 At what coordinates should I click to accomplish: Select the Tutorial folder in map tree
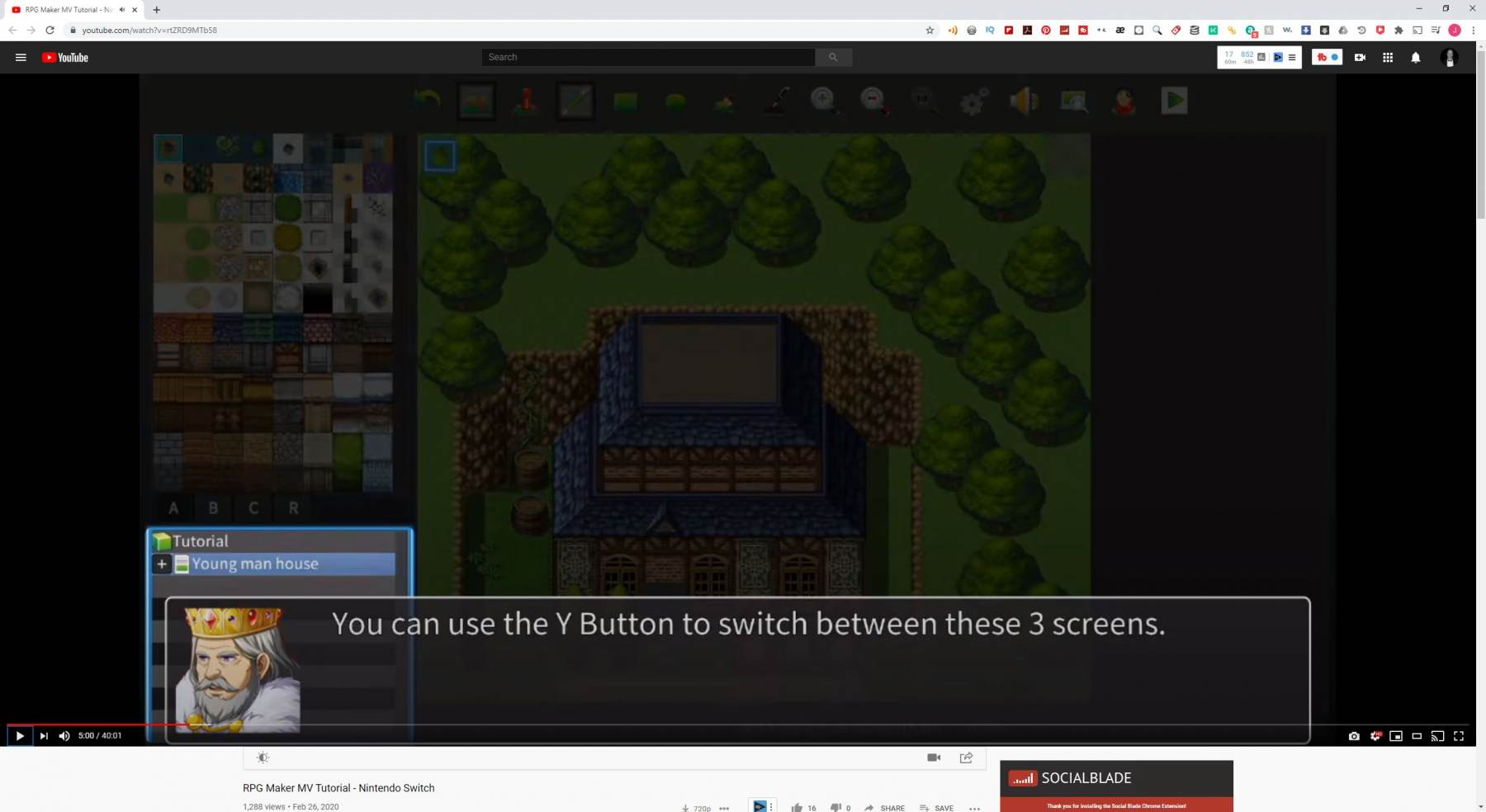point(192,541)
